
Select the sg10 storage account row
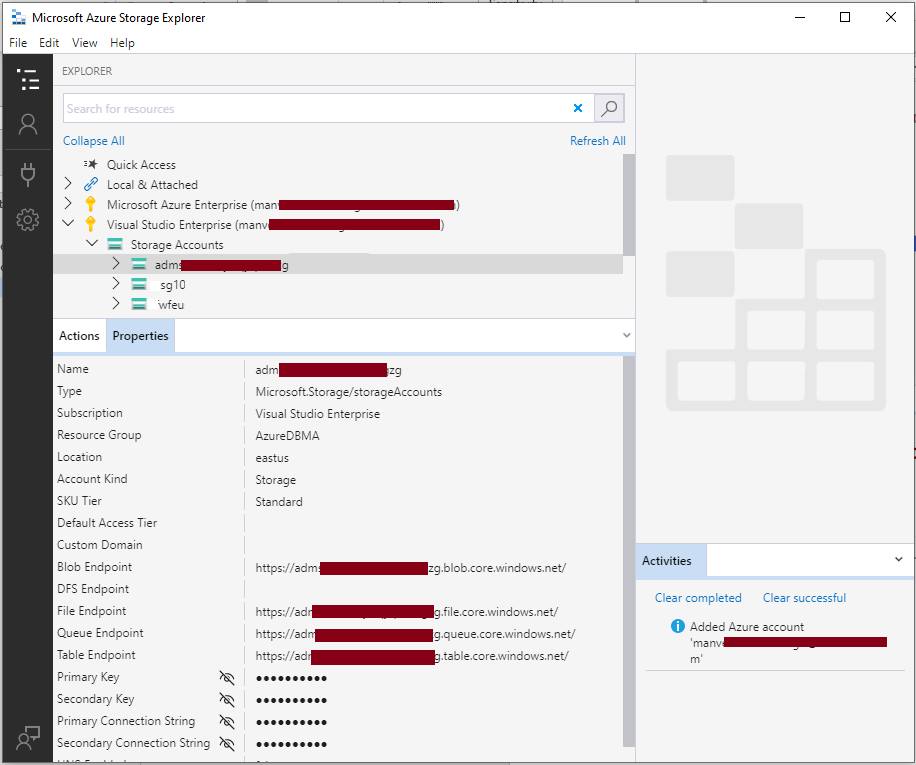(x=338, y=284)
